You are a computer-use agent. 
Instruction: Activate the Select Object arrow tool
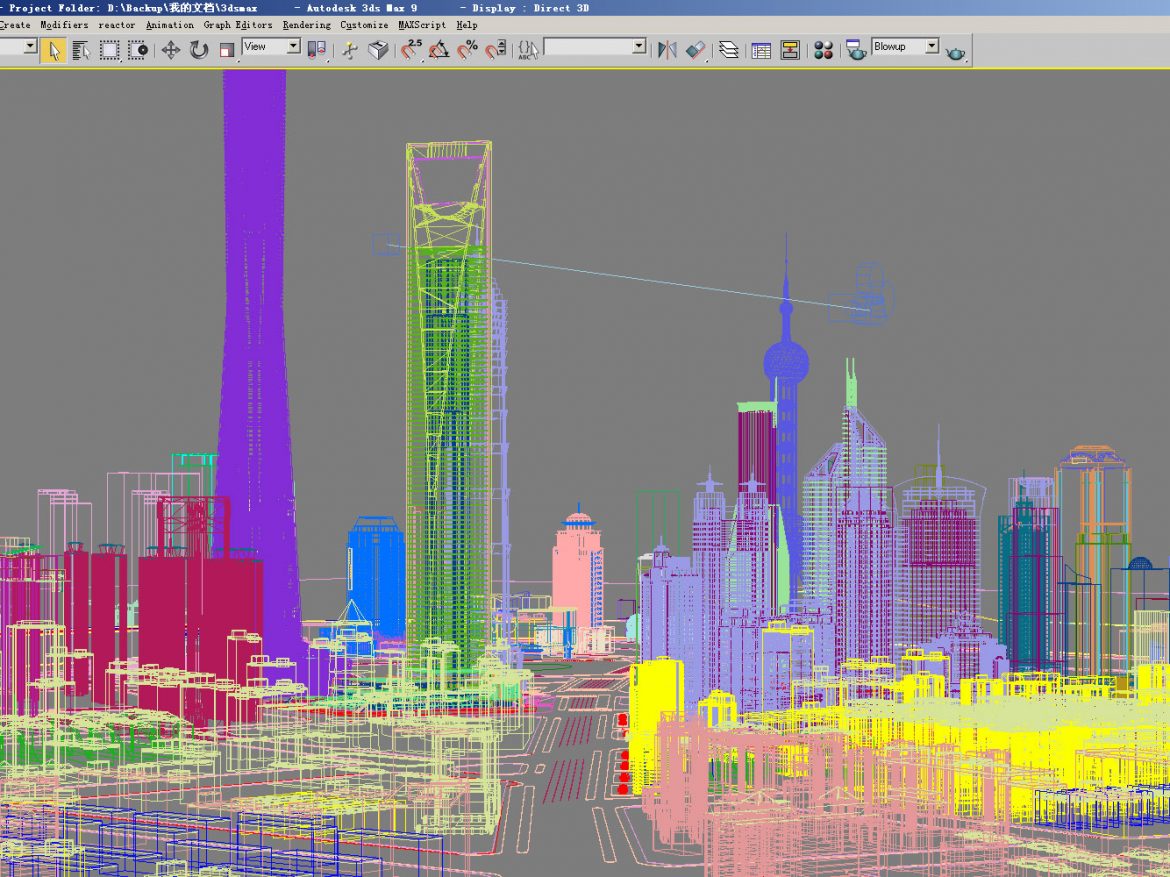click(53, 50)
